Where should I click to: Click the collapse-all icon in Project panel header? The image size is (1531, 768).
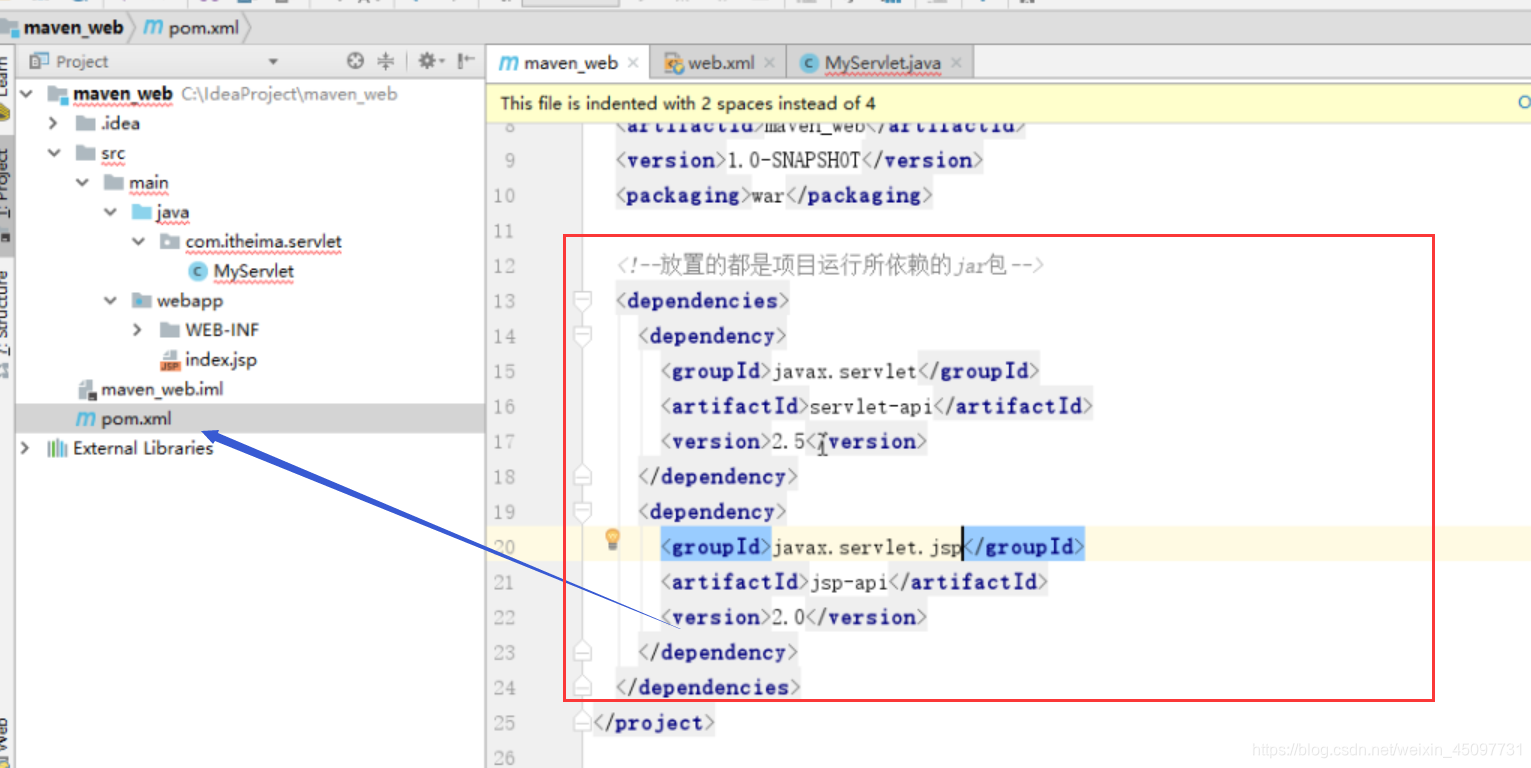385,62
